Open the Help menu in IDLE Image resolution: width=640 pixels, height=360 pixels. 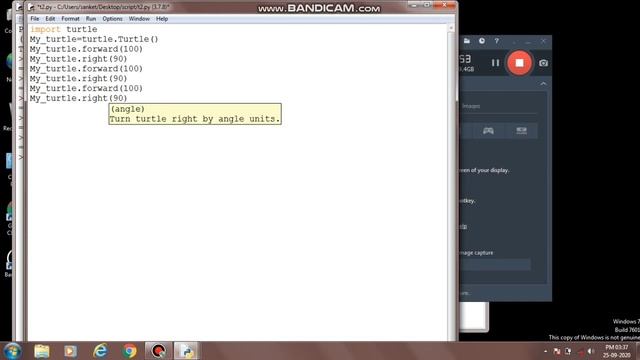click(162, 19)
